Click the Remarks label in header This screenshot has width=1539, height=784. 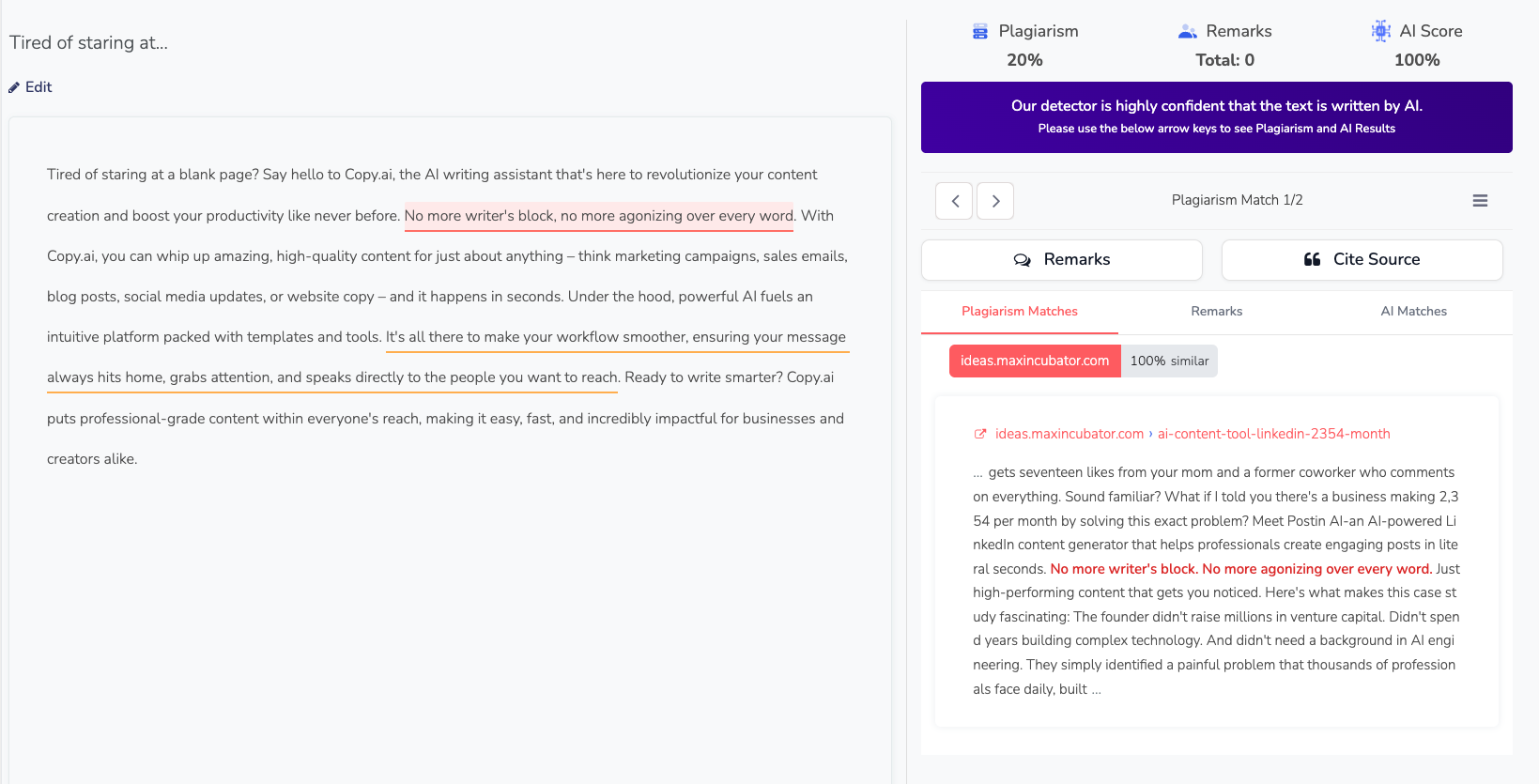tap(1239, 31)
